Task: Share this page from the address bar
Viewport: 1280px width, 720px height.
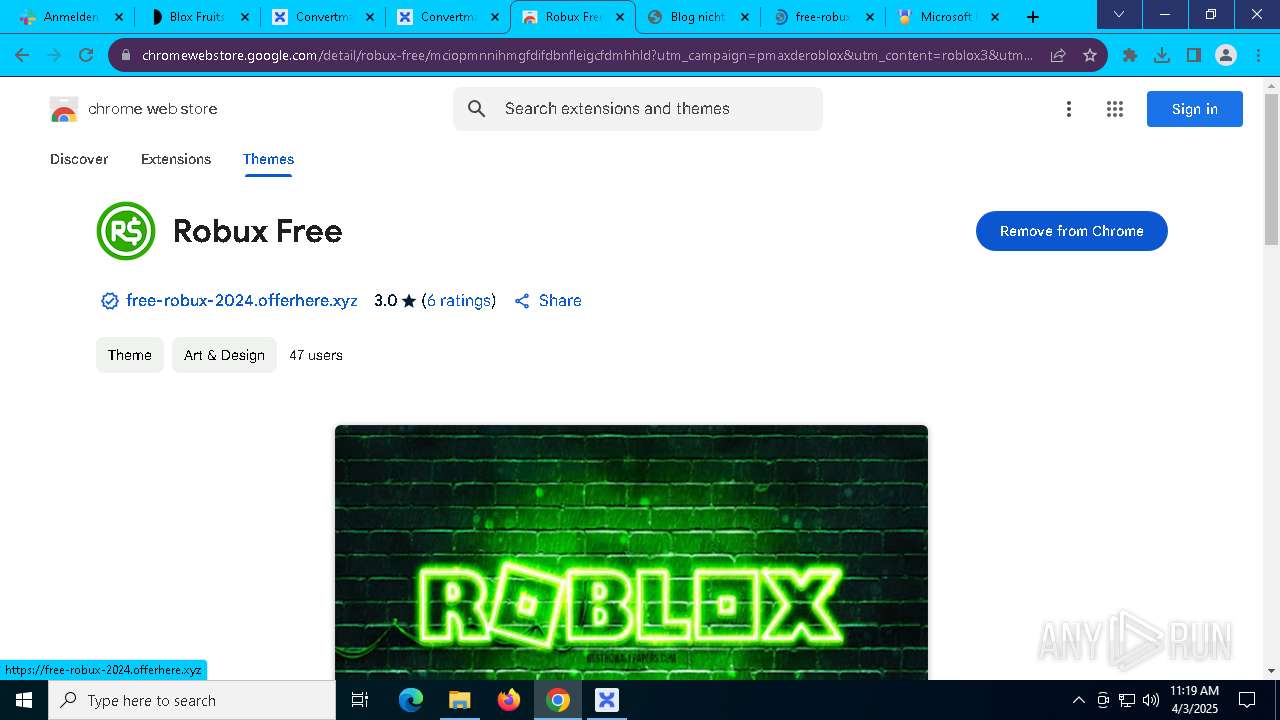Action: [1058, 55]
